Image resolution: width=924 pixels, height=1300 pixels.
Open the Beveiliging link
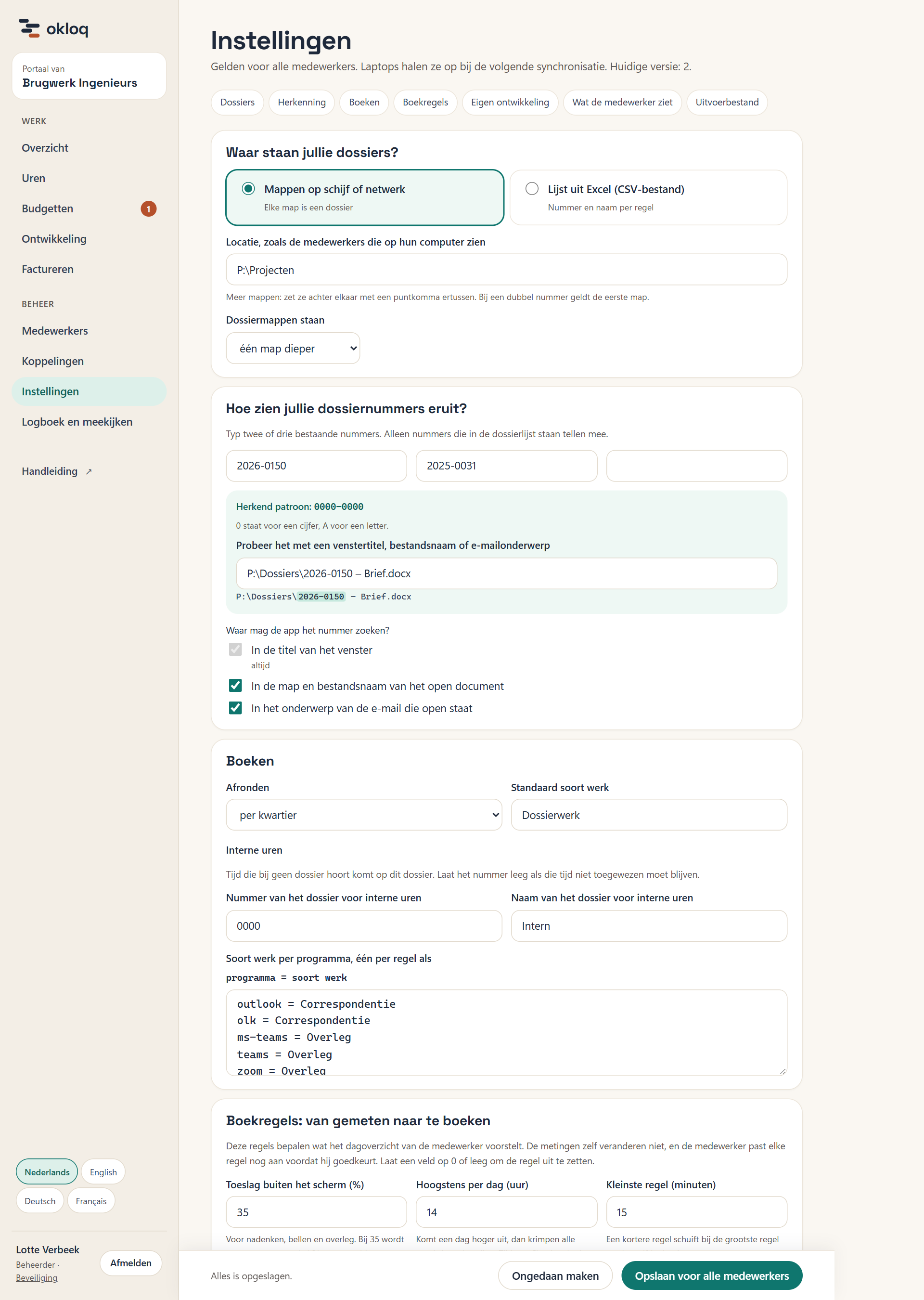pyautogui.click(x=37, y=1277)
